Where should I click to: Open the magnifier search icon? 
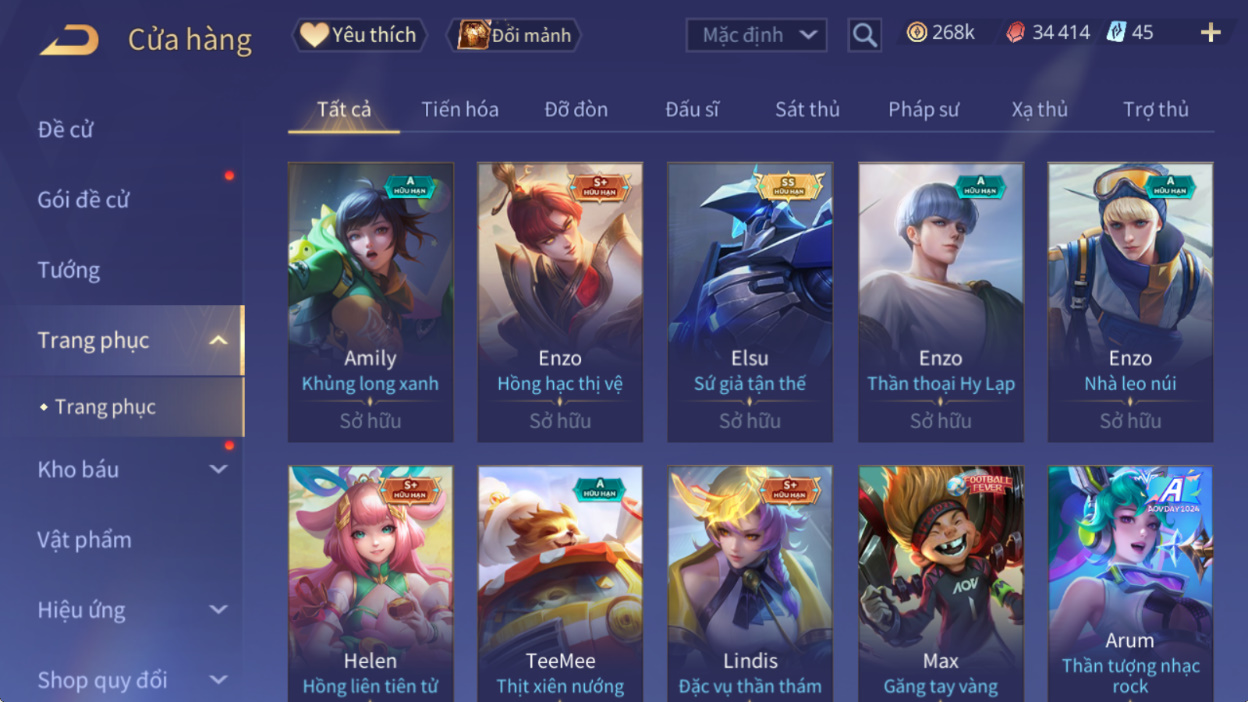pos(865,36)
